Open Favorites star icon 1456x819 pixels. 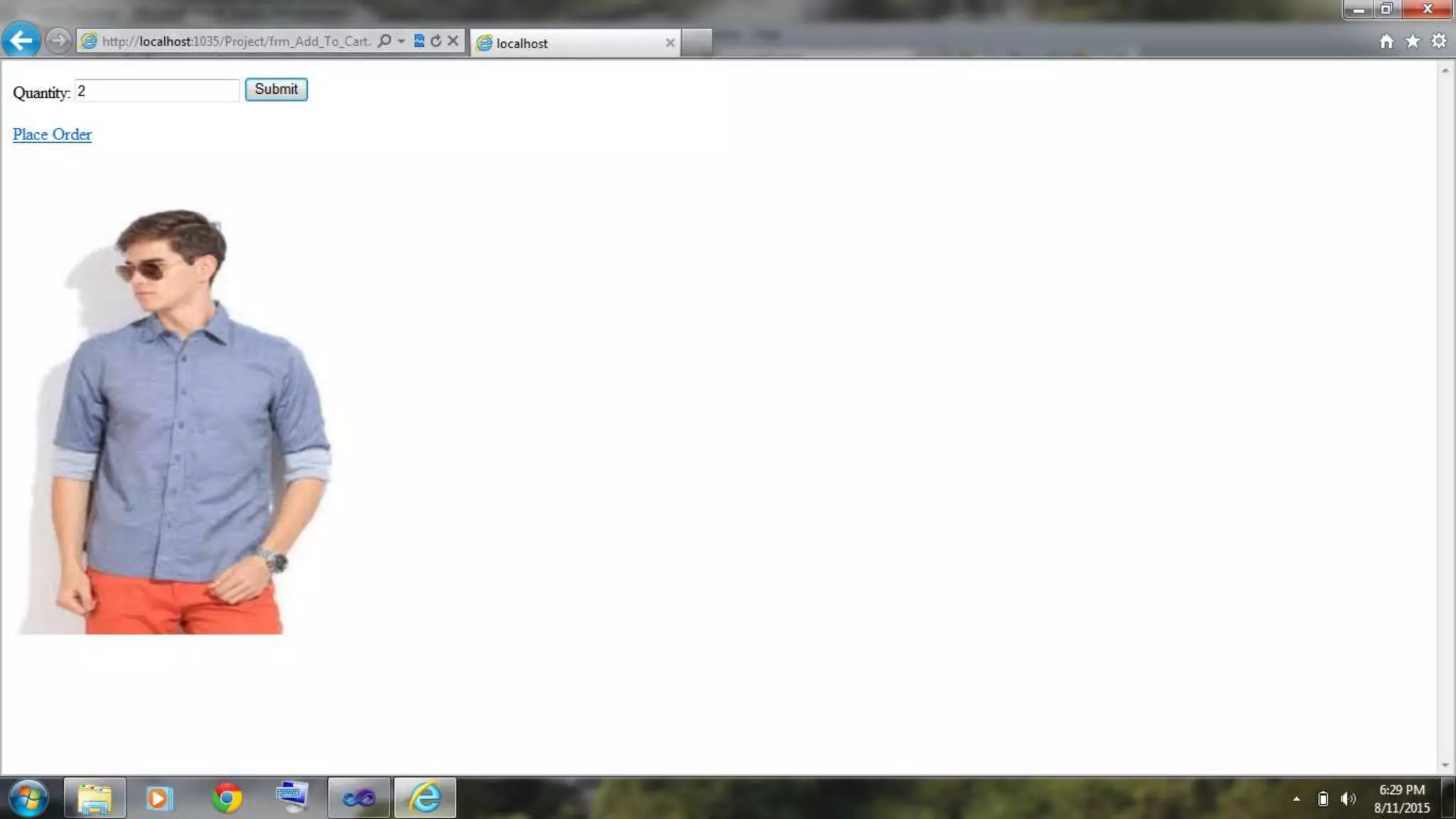(x=1413, y=41)
